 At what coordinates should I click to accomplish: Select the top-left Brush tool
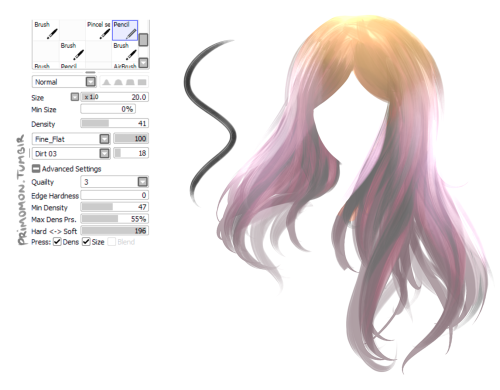click(x=46, y=30)
